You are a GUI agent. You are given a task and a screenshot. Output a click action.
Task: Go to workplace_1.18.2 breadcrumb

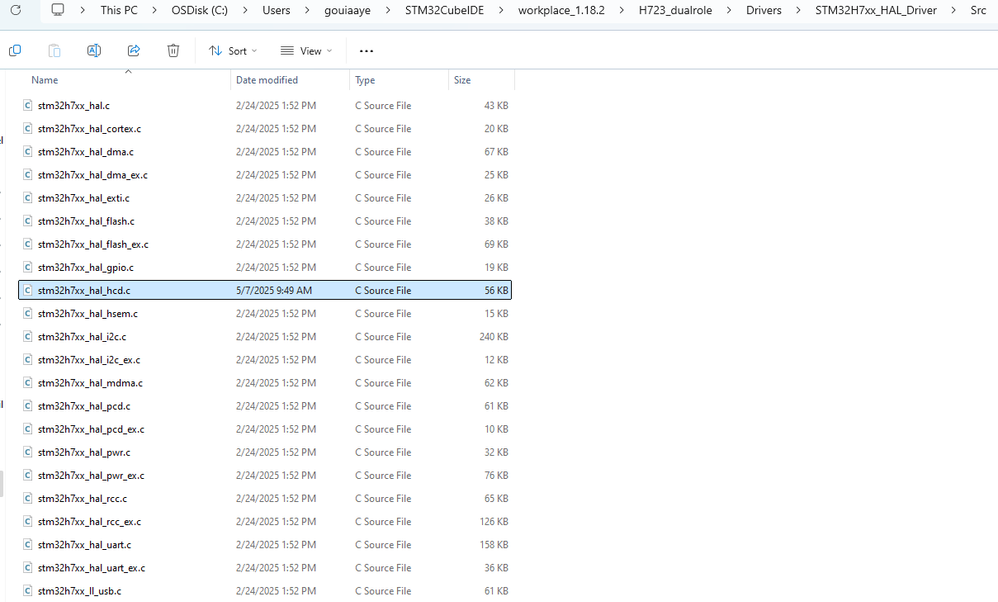click(561, 10)
